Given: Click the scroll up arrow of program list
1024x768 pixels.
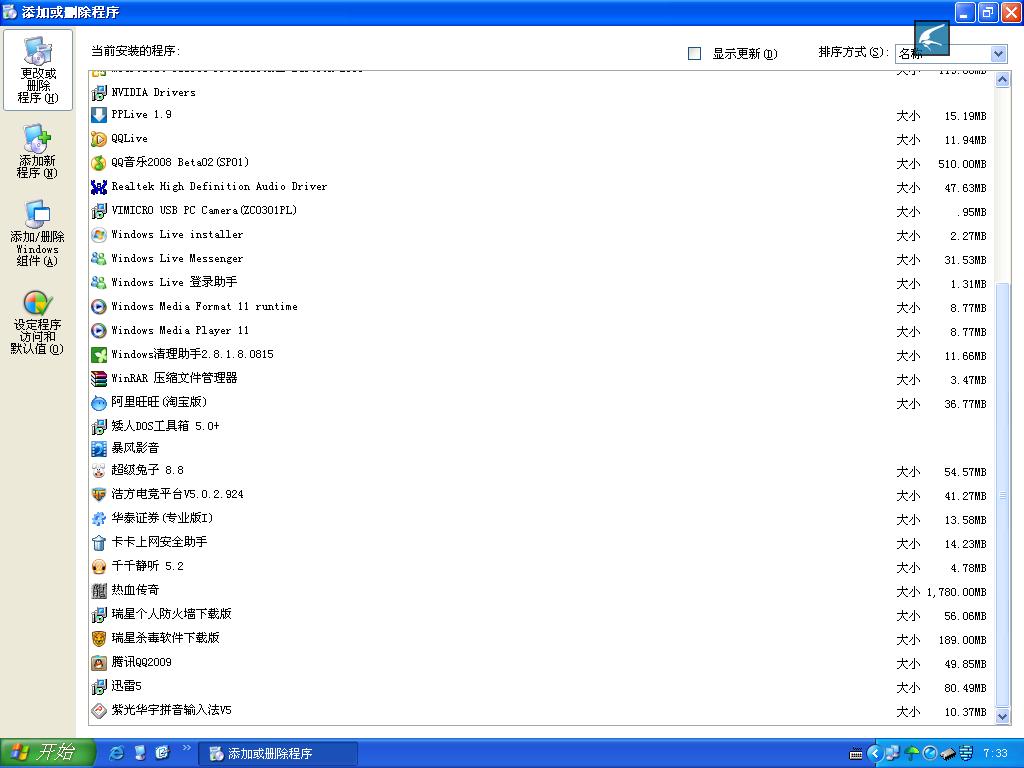Looking at the screenshot, I should 1002,80.
